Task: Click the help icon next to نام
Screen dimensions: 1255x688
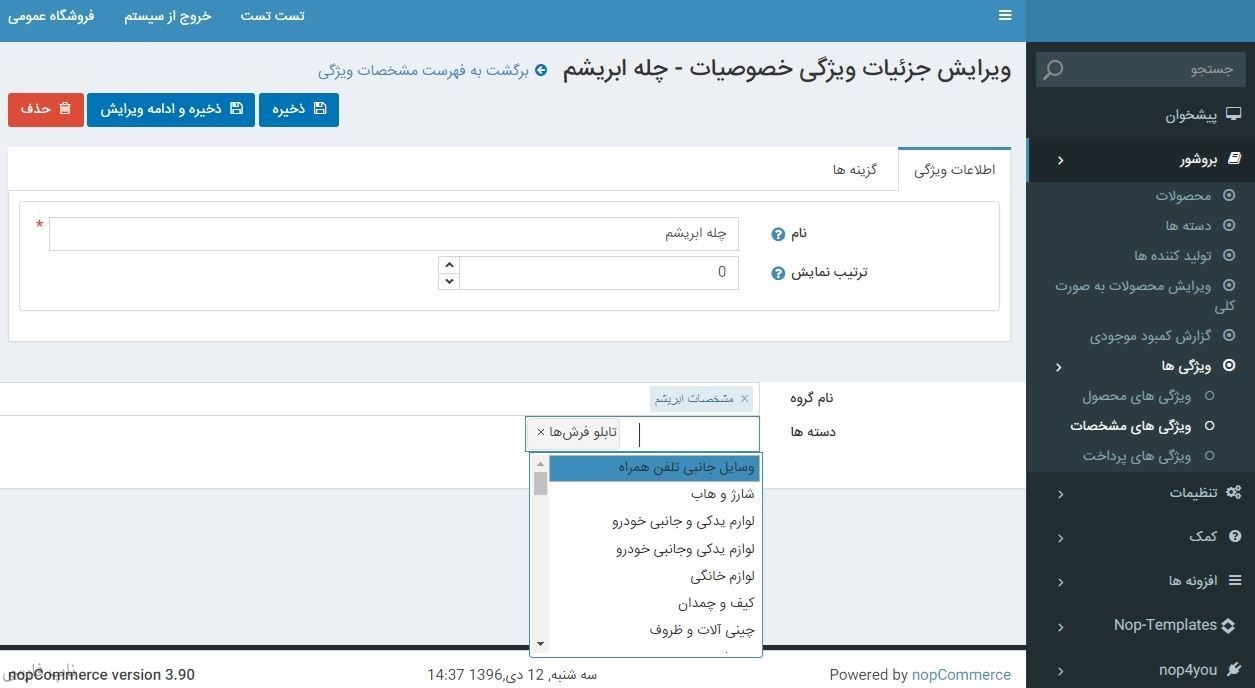Action: 778,234
